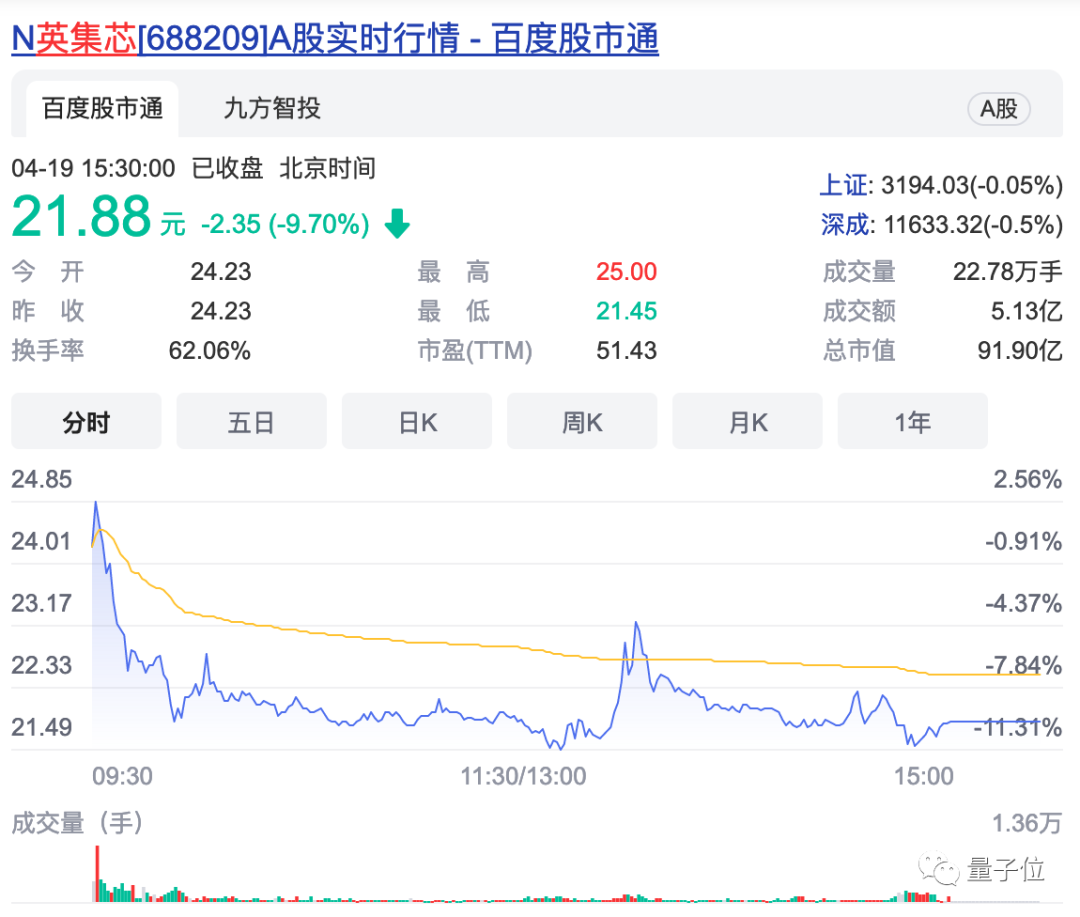This screenshot has width=1080, height=917.
Task: Click the 最低 value 21.45
Action: coord(626,311)
